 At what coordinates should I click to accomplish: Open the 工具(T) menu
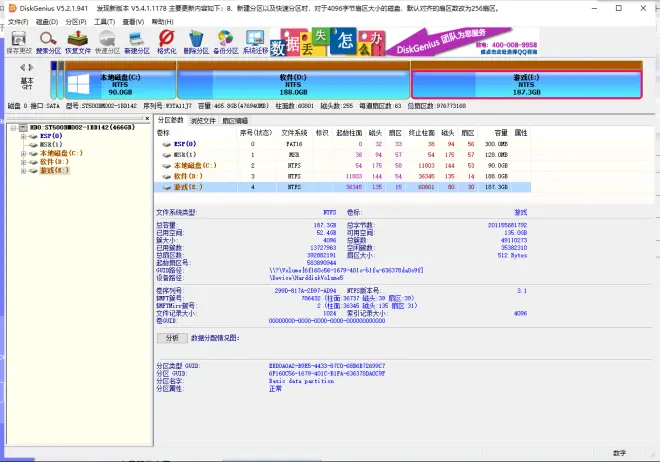pos(104,22)
